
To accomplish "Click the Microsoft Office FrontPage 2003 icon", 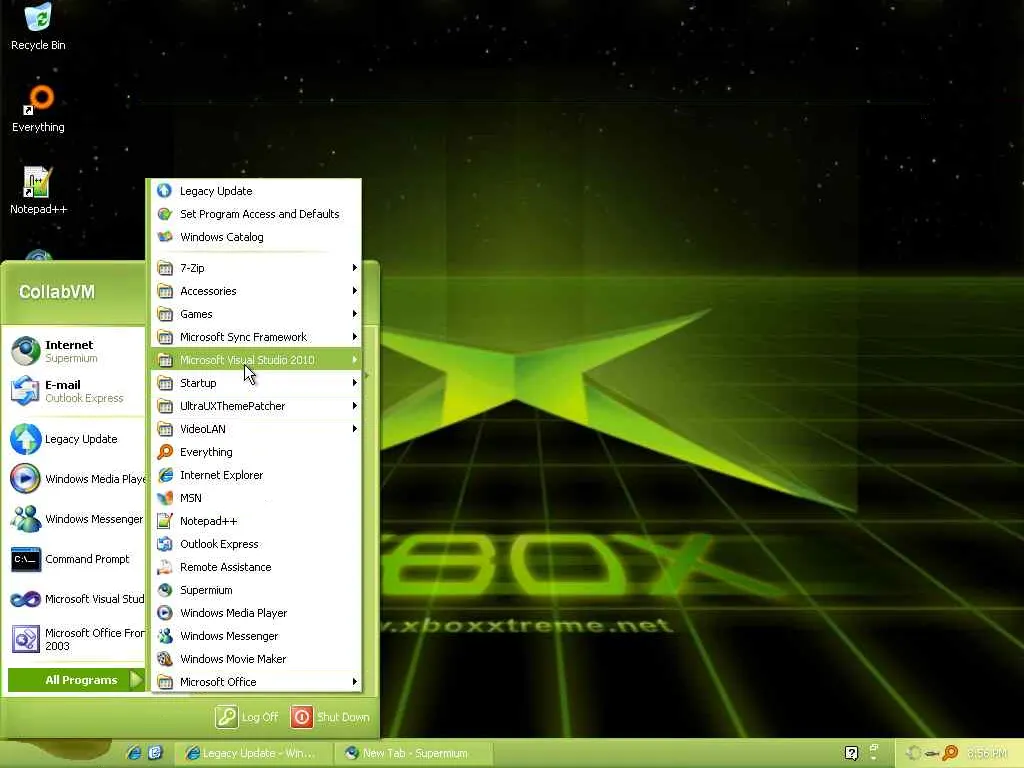I will click(x=25, y=639).
